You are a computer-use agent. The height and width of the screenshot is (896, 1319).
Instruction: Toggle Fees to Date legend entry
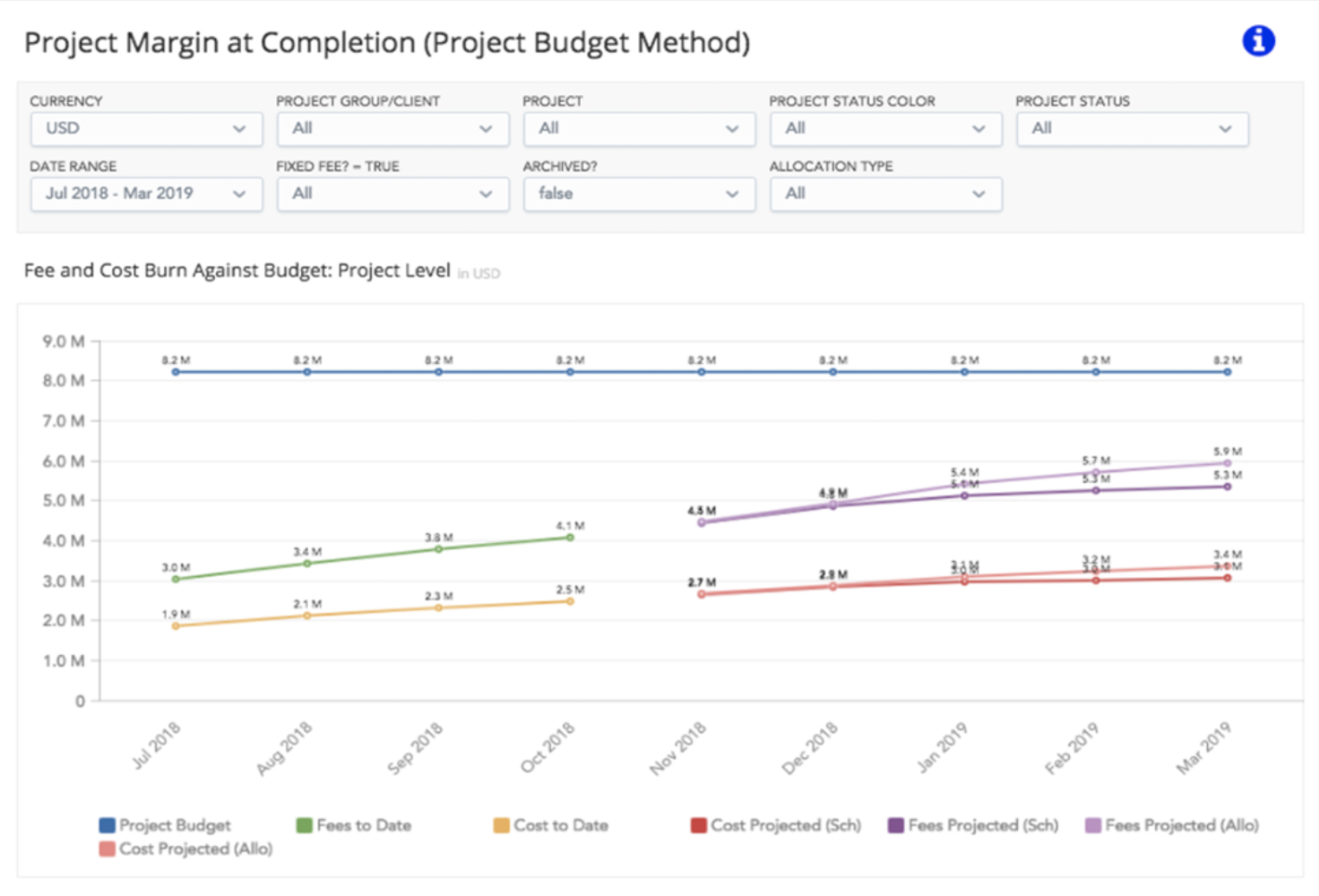coord(354,825)
